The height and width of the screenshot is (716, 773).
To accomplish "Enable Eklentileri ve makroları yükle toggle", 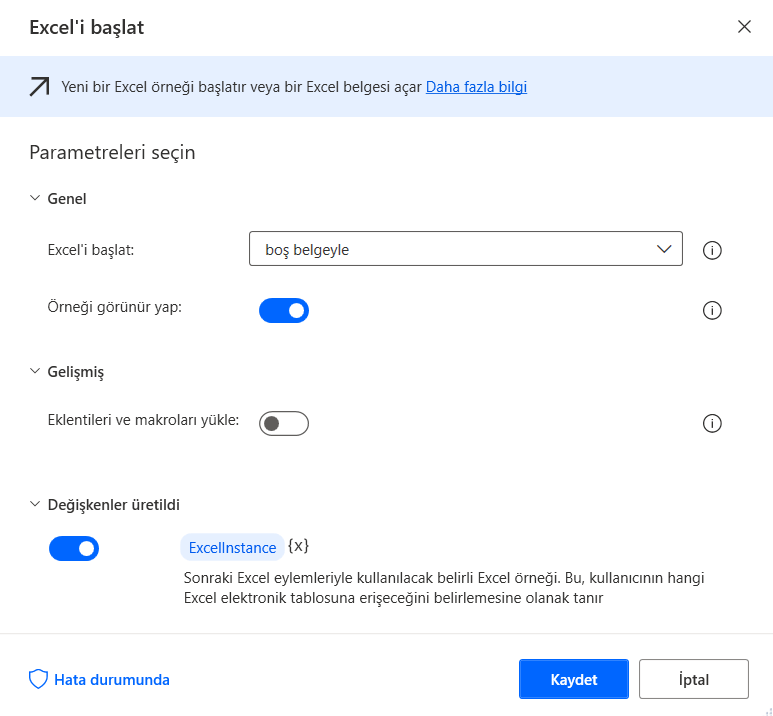I will (x=284, y=424).
